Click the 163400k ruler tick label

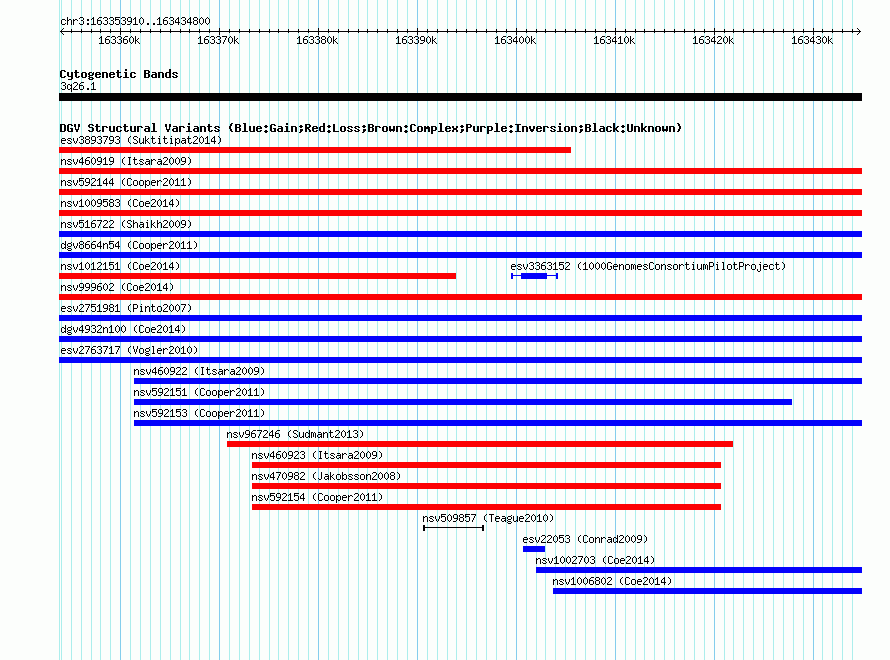(515, 40)
